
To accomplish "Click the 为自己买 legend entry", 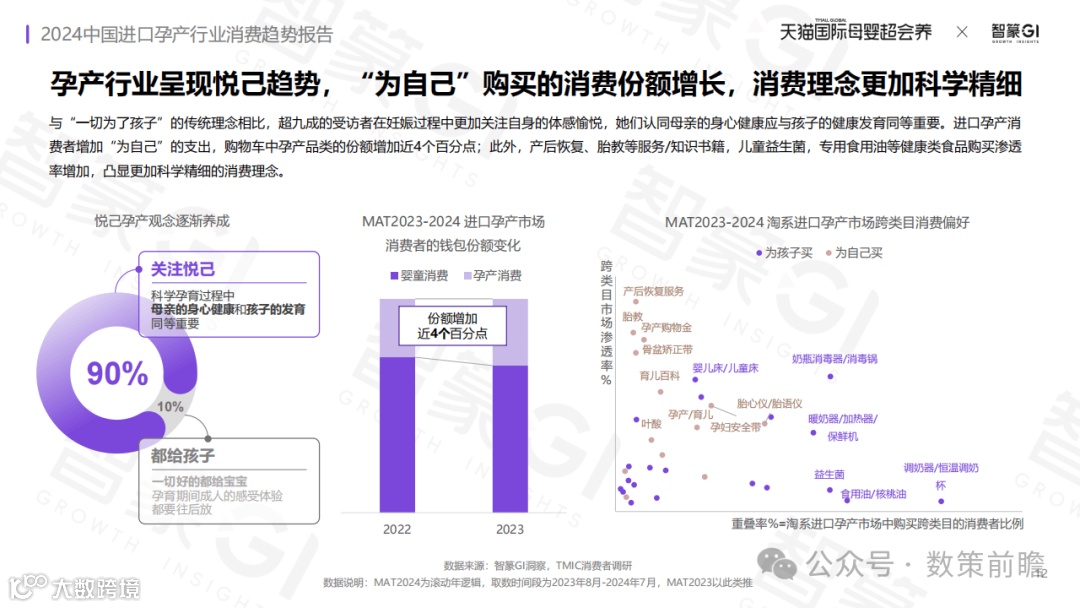I will 854,253.
